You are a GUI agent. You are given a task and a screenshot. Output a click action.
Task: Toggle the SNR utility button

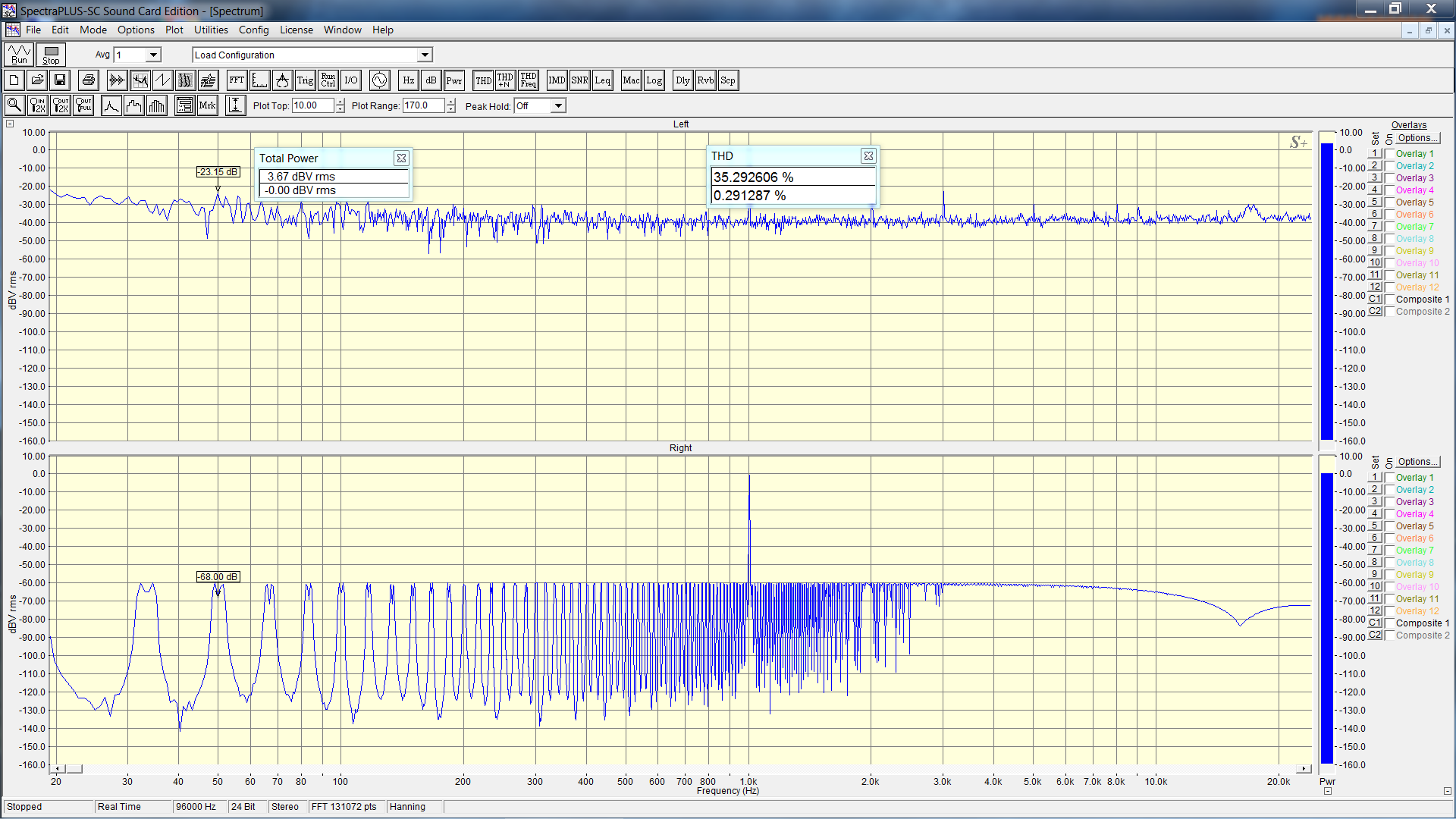[579, 80]
